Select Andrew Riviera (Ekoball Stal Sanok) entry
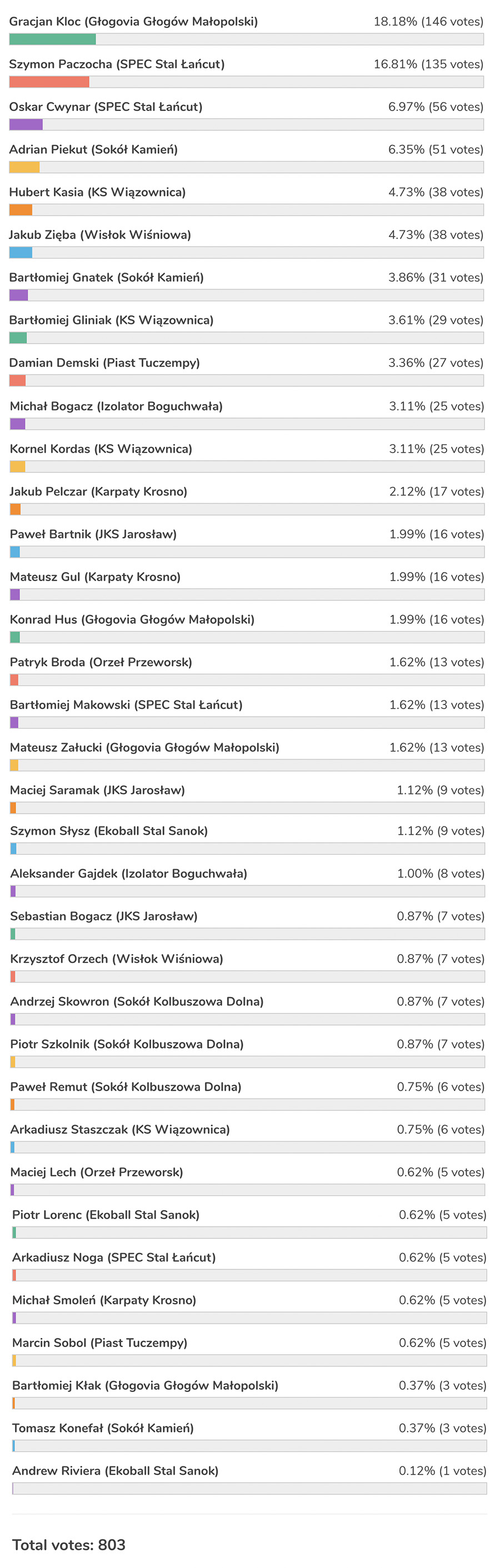Image resolution: width=500 pixels, height=1568 pixels. coord(115,1471)
